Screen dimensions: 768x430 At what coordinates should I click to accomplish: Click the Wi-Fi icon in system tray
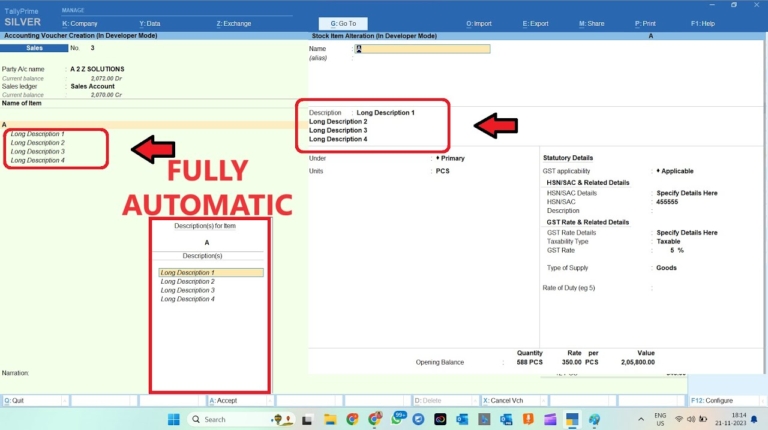click(x=679, y=419)
